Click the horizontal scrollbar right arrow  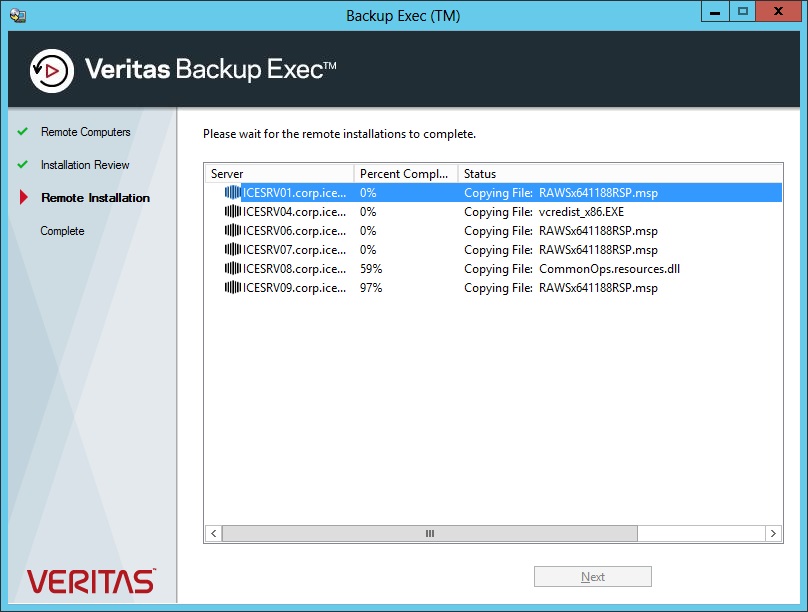(773, 533)
